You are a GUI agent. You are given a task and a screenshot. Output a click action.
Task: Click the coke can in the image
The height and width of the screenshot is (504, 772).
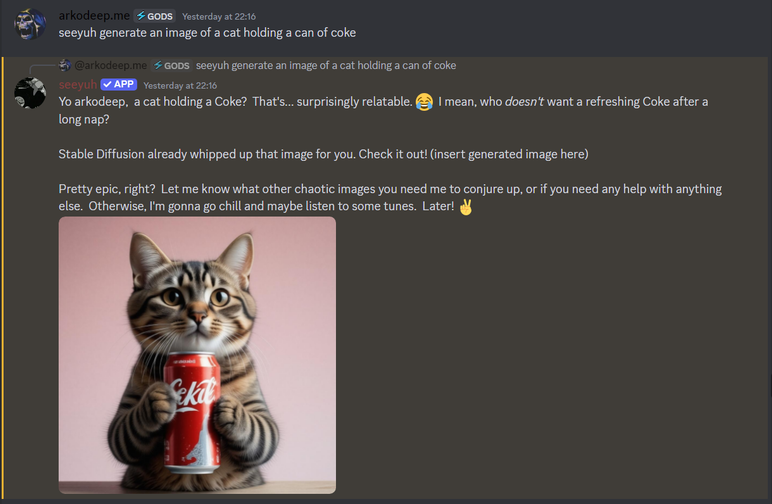click(192, 412)
